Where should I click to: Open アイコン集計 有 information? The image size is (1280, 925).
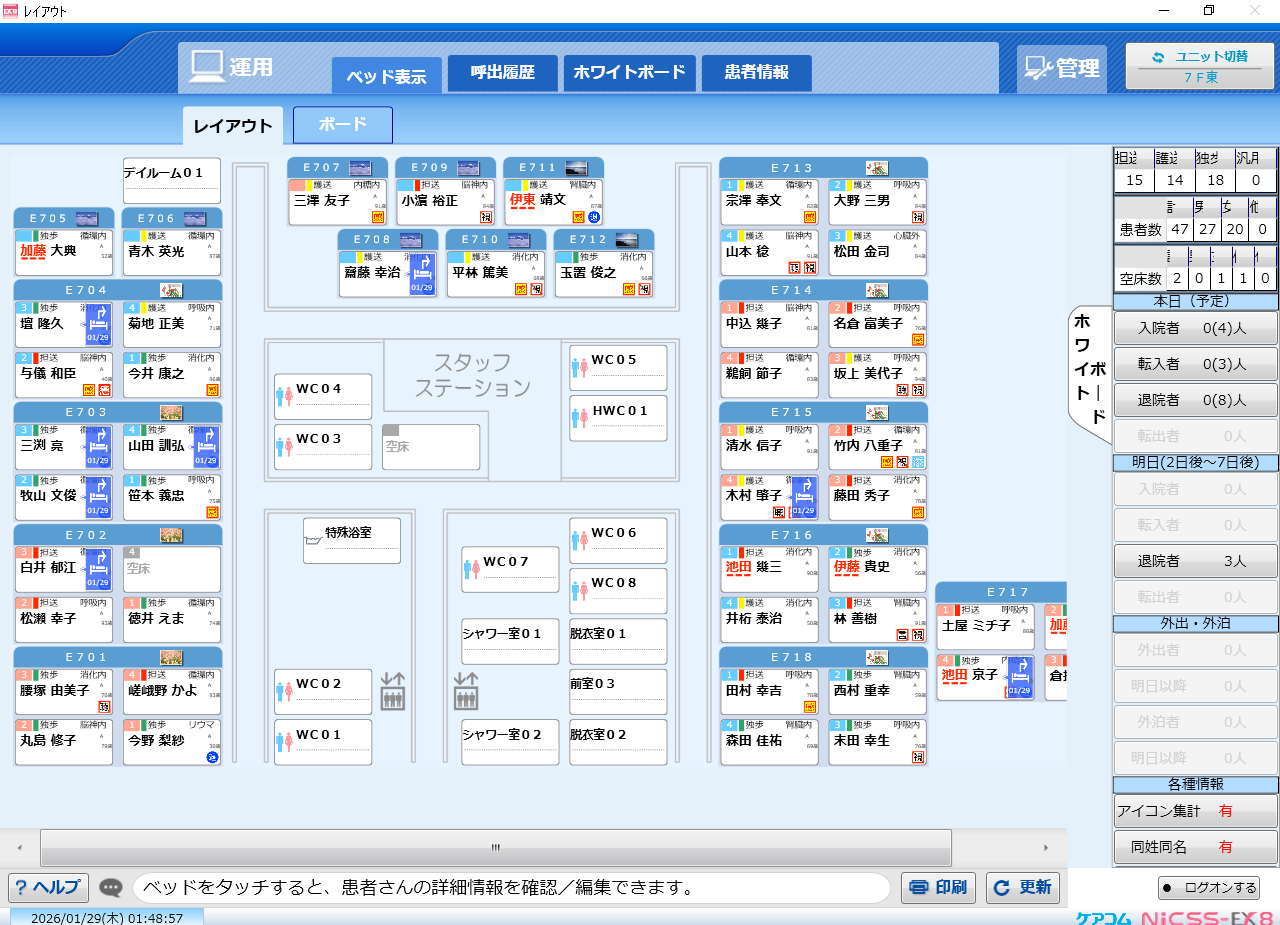click(1195, 811)
